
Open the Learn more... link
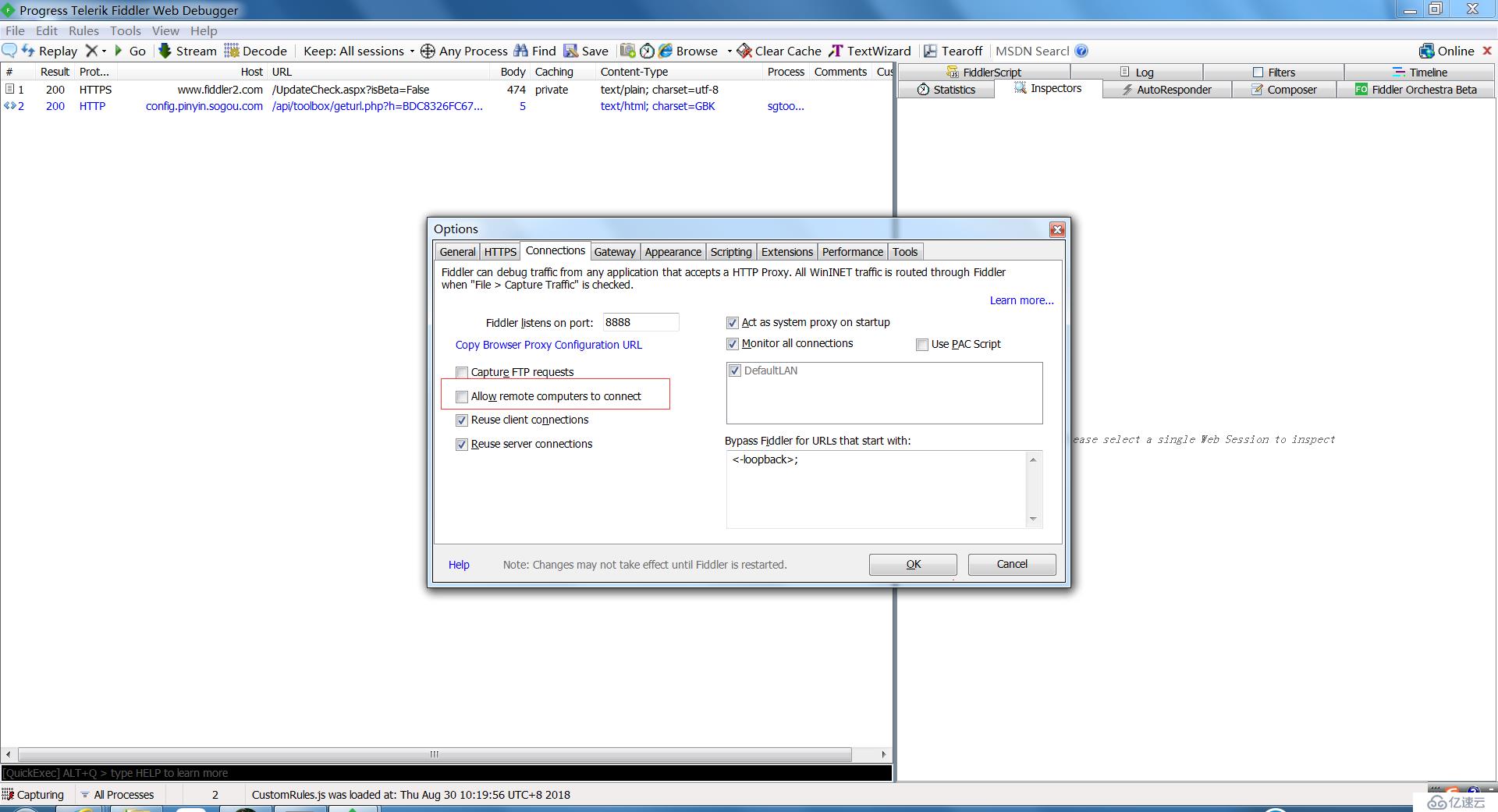click(x=1021, y=301)
